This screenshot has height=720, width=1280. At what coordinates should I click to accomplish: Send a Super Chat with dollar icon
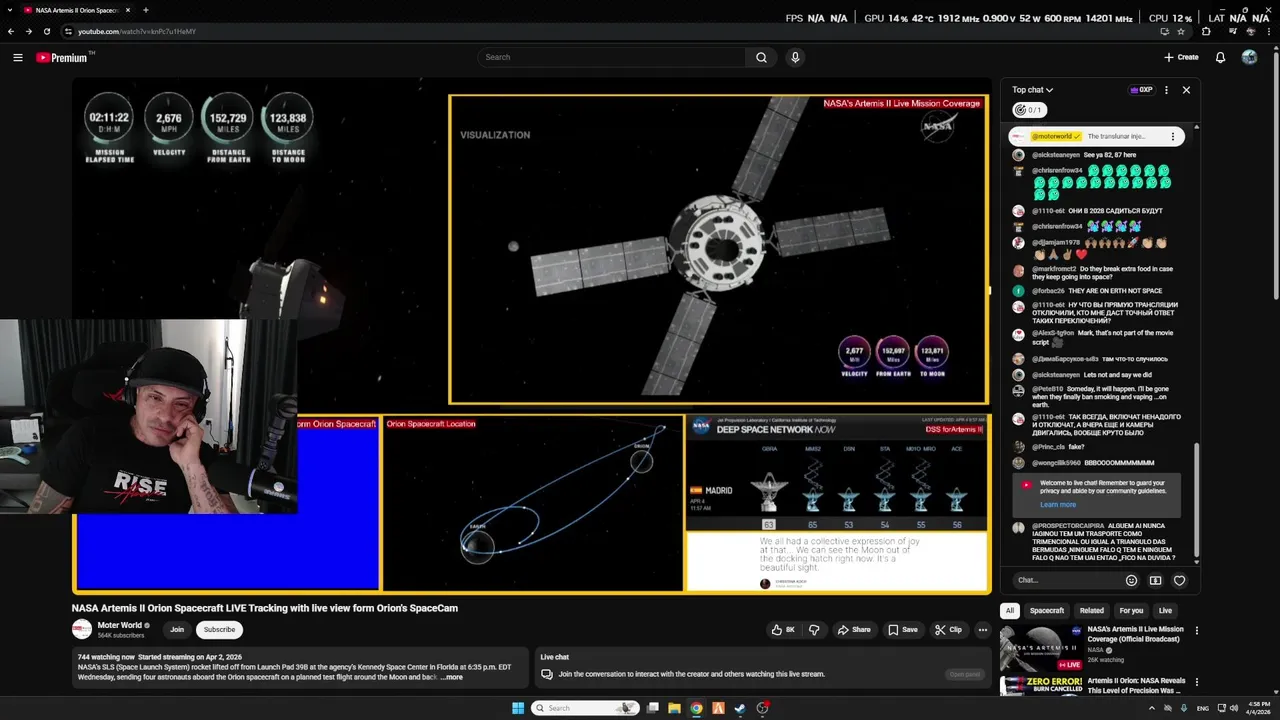click(x=1155, y=580)
